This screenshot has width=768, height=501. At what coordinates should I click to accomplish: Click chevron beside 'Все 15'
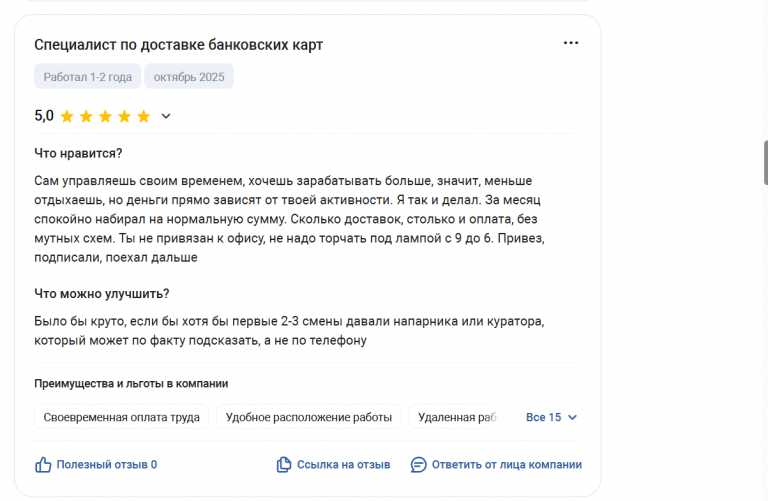click(573, 417)
